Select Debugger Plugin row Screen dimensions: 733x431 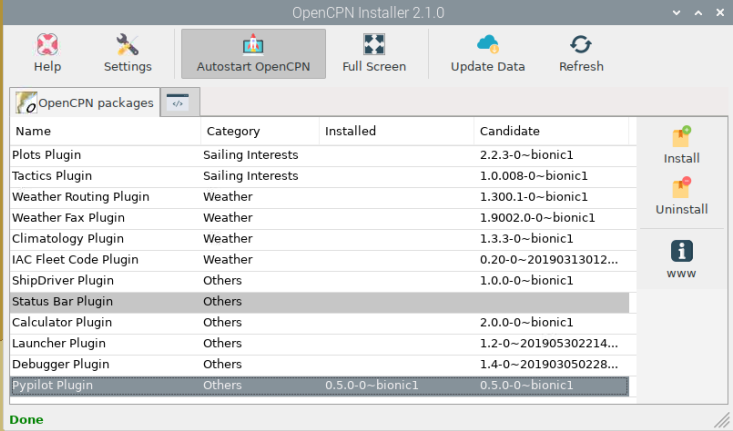click(x=320, y=365)
